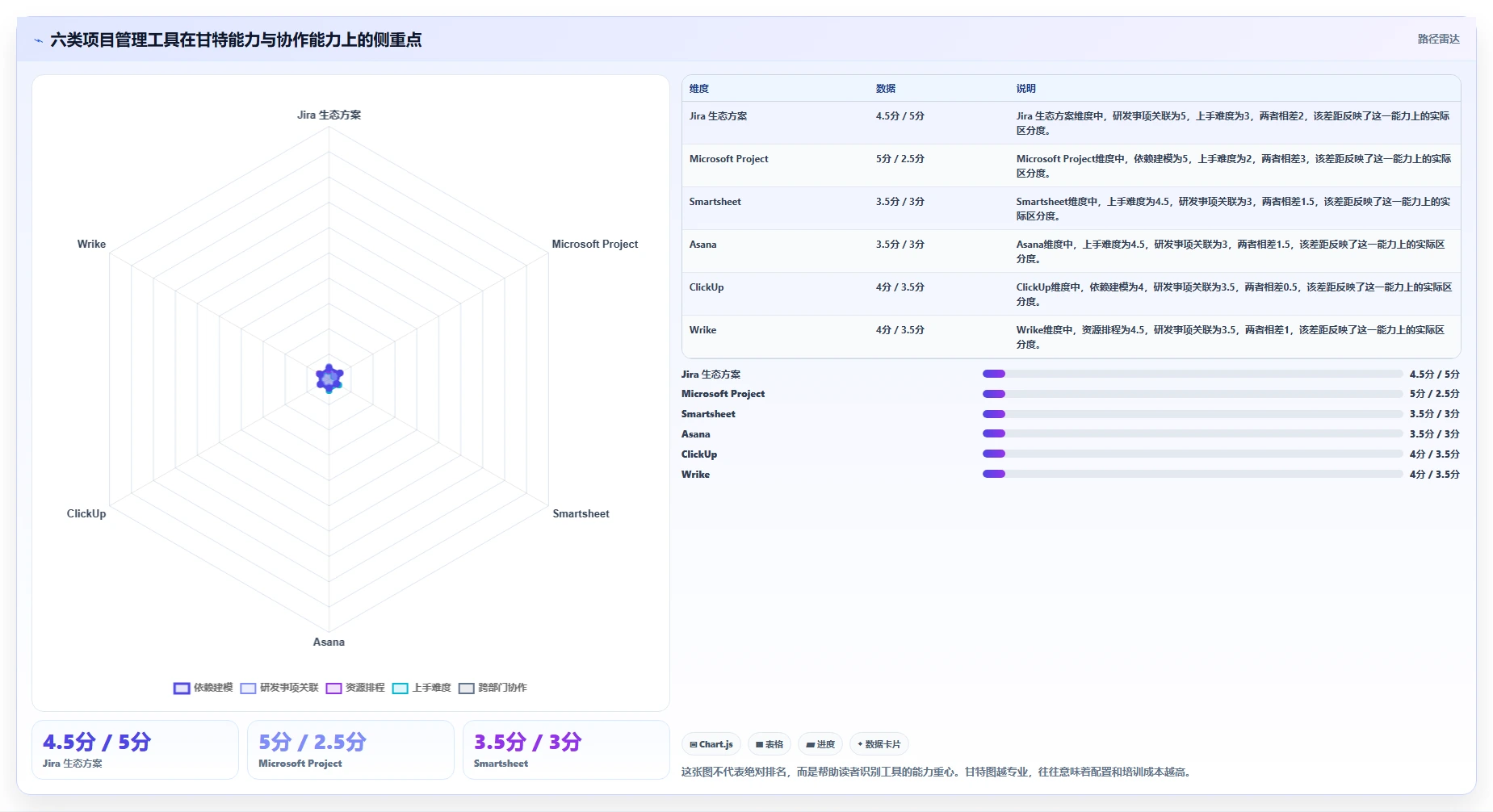Click the Jira 生态方案 radar axis label
This screenshot has height=812, width=1493.
[x=329, y=115]
